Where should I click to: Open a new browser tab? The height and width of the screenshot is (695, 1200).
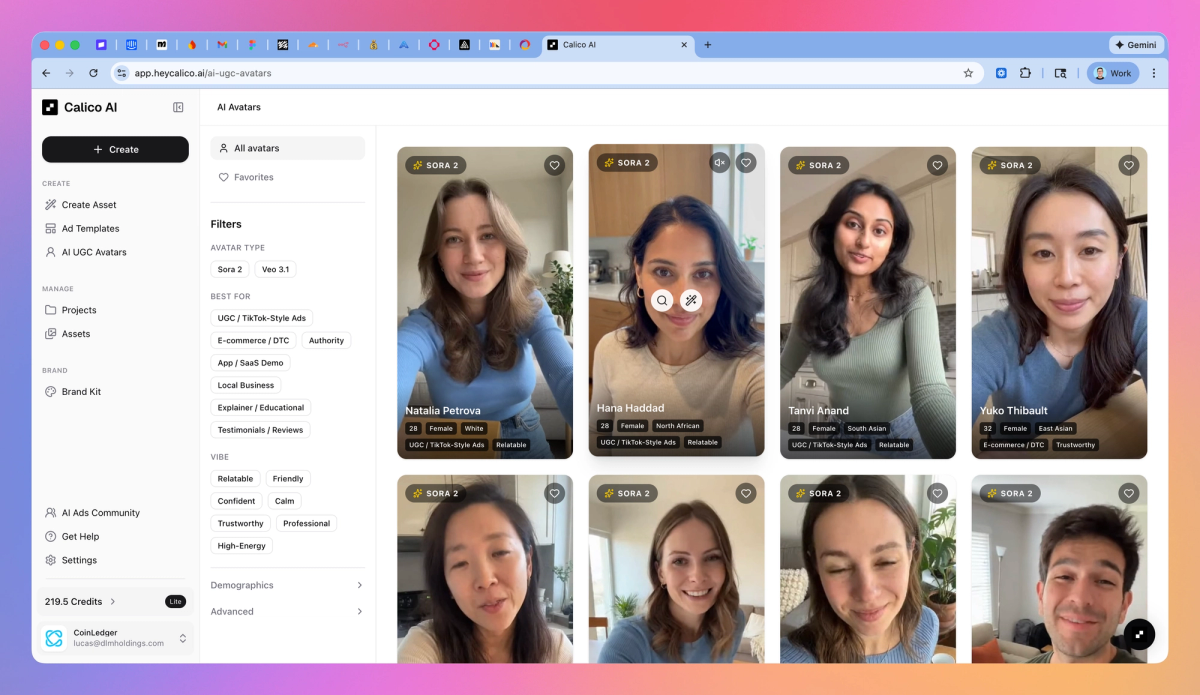tap(708, 45)
